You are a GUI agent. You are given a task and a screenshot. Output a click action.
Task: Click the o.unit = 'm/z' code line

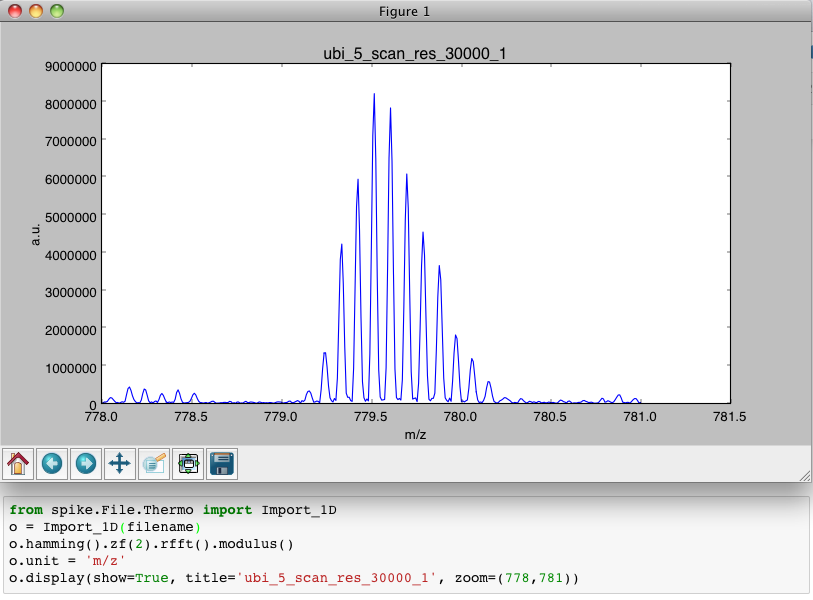[67, 561]
